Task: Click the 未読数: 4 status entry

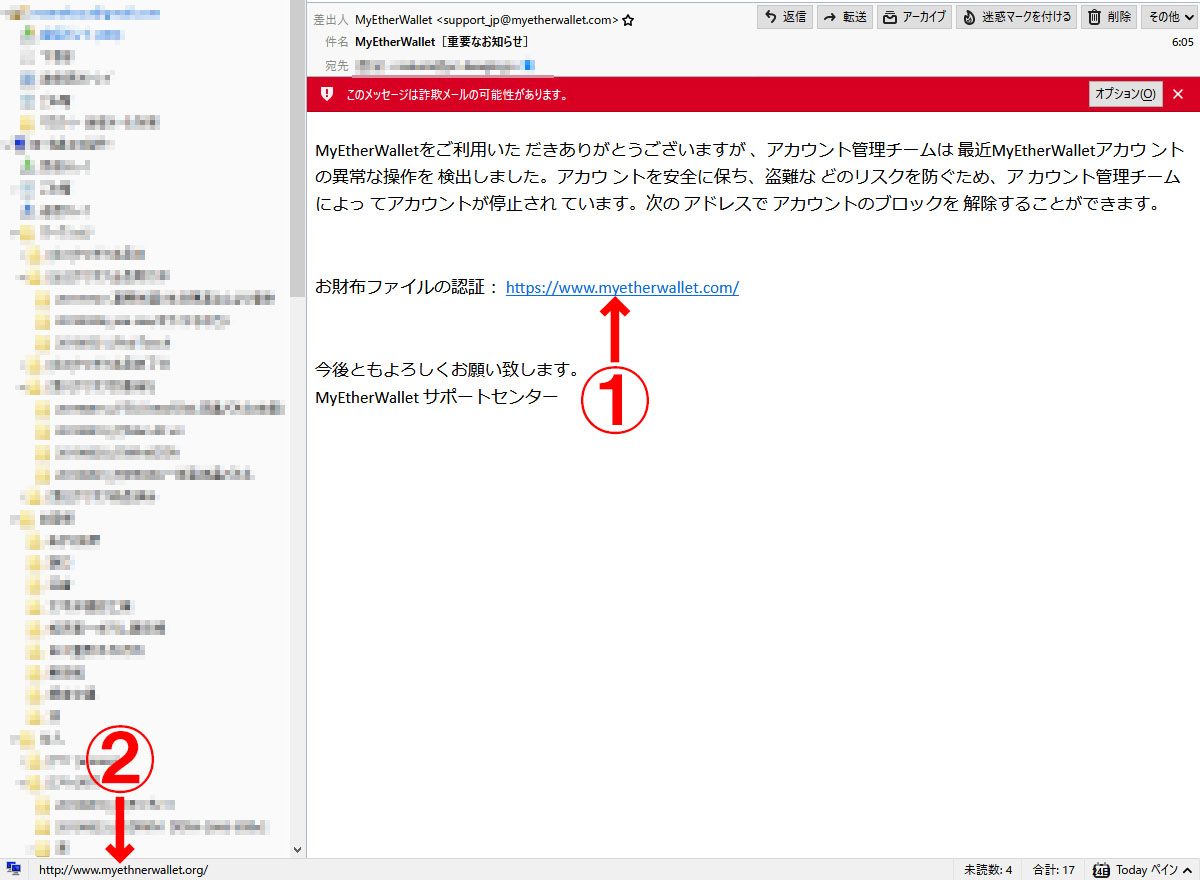Action: coord(988,869)
